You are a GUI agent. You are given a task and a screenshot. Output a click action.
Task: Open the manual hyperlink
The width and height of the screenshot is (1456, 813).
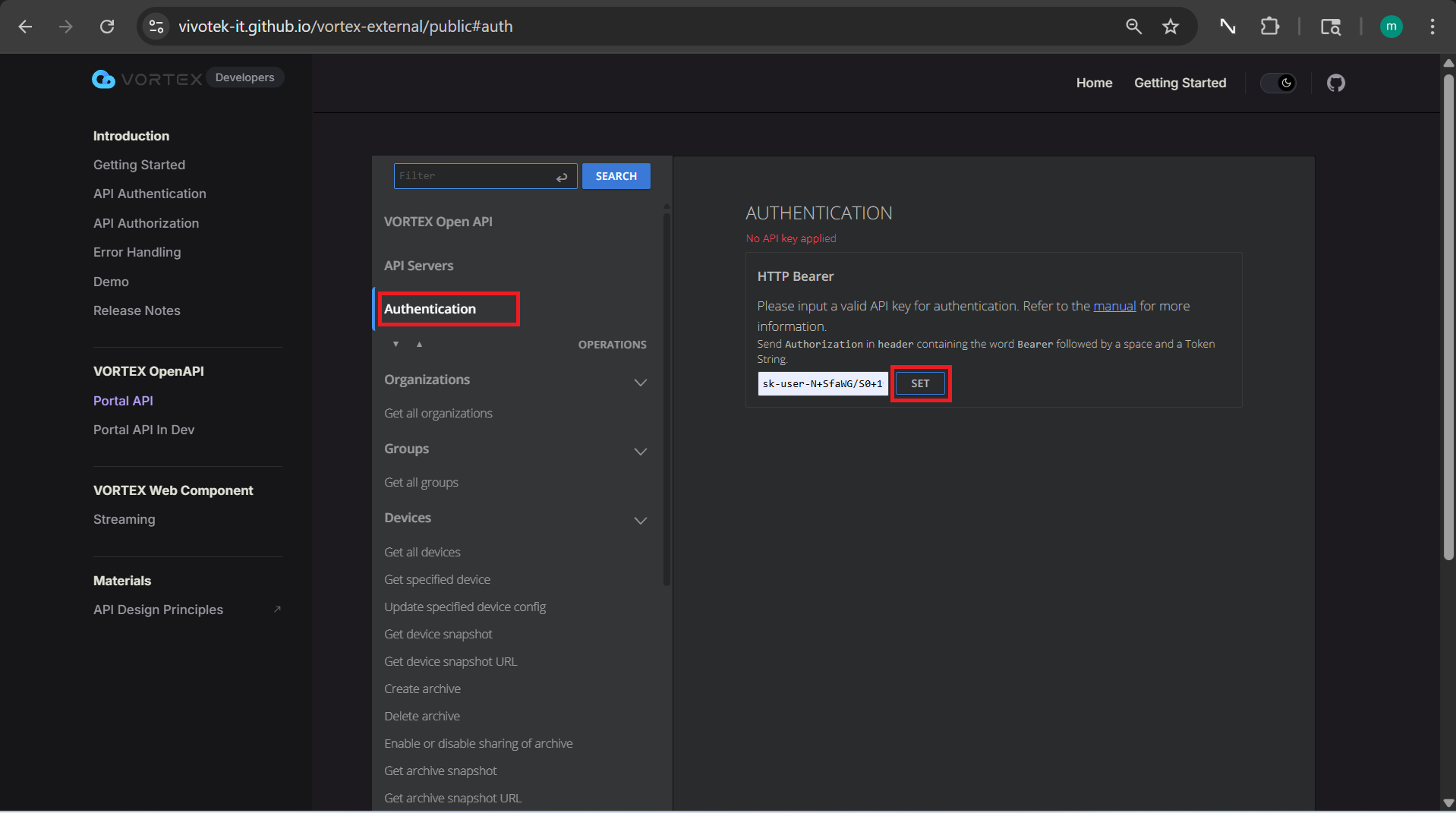[x=1114, y=306]
